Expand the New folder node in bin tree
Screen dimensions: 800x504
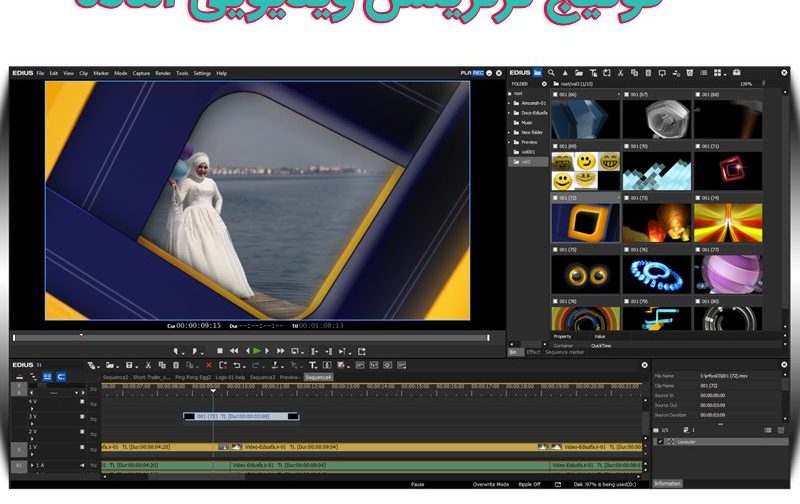point(509,132)
